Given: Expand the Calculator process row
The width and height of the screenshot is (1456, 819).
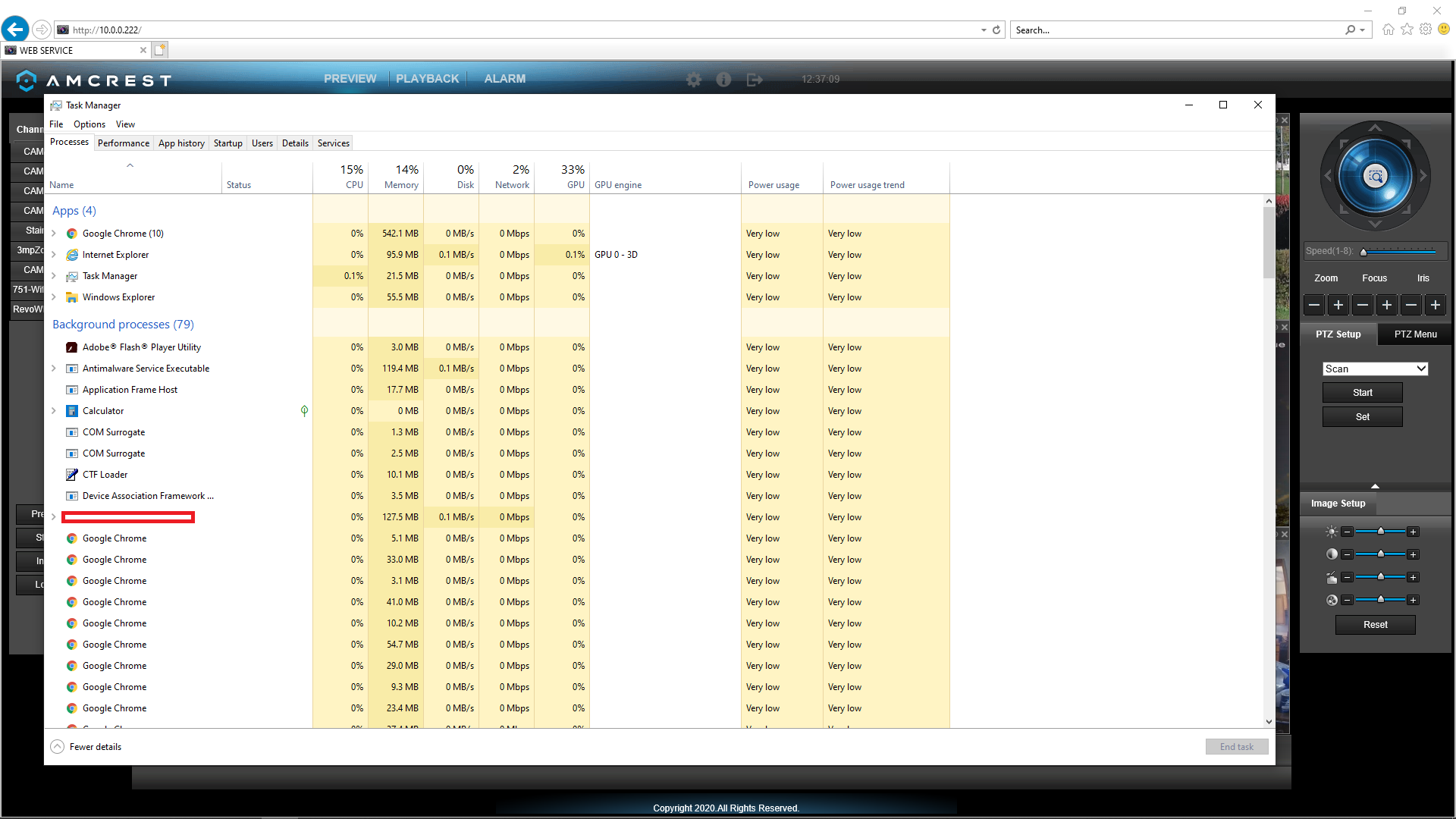Looking at the screenshot, I should [x=54, y=411].
